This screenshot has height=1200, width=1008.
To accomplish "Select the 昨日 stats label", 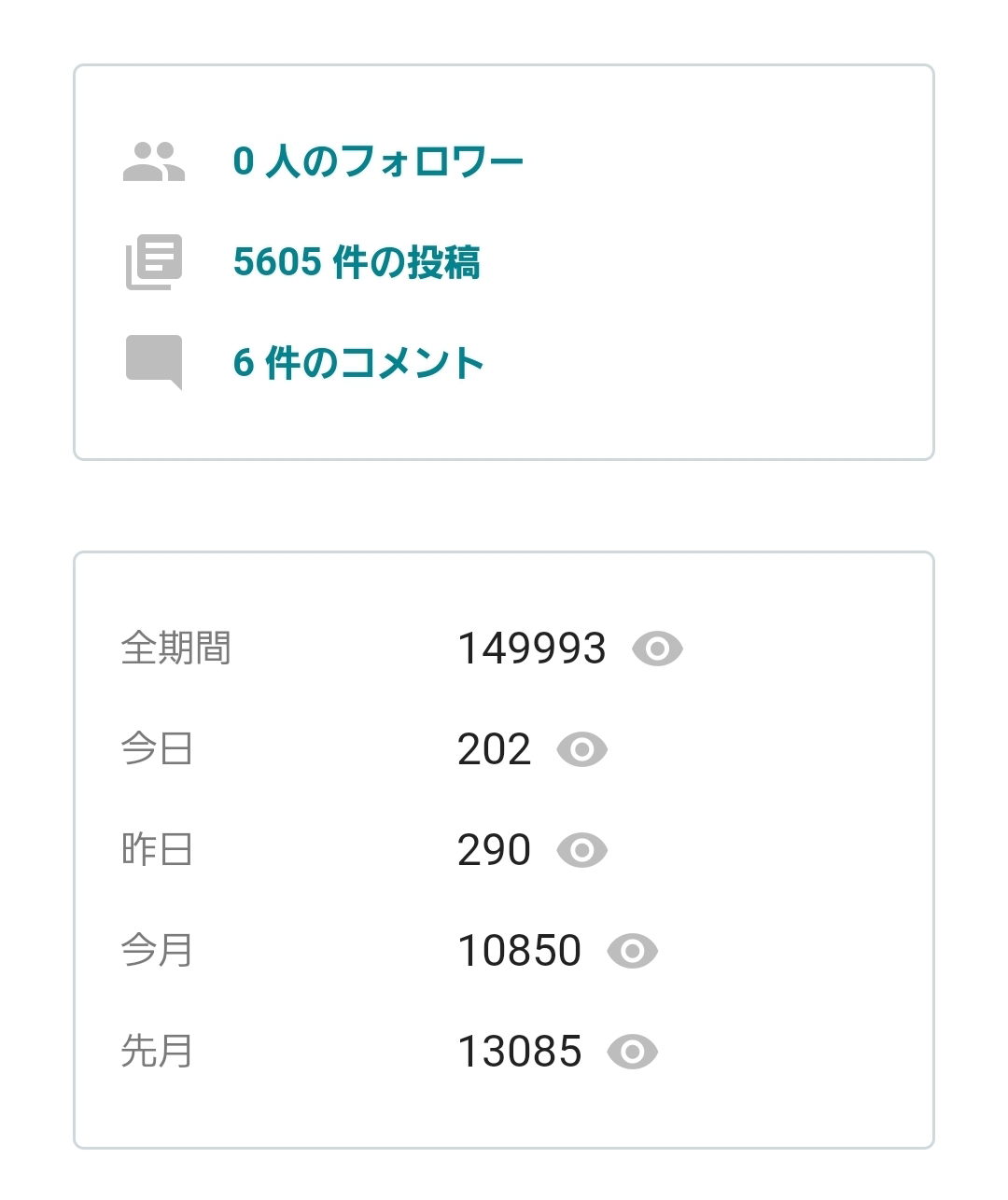I will click(157, 849).
